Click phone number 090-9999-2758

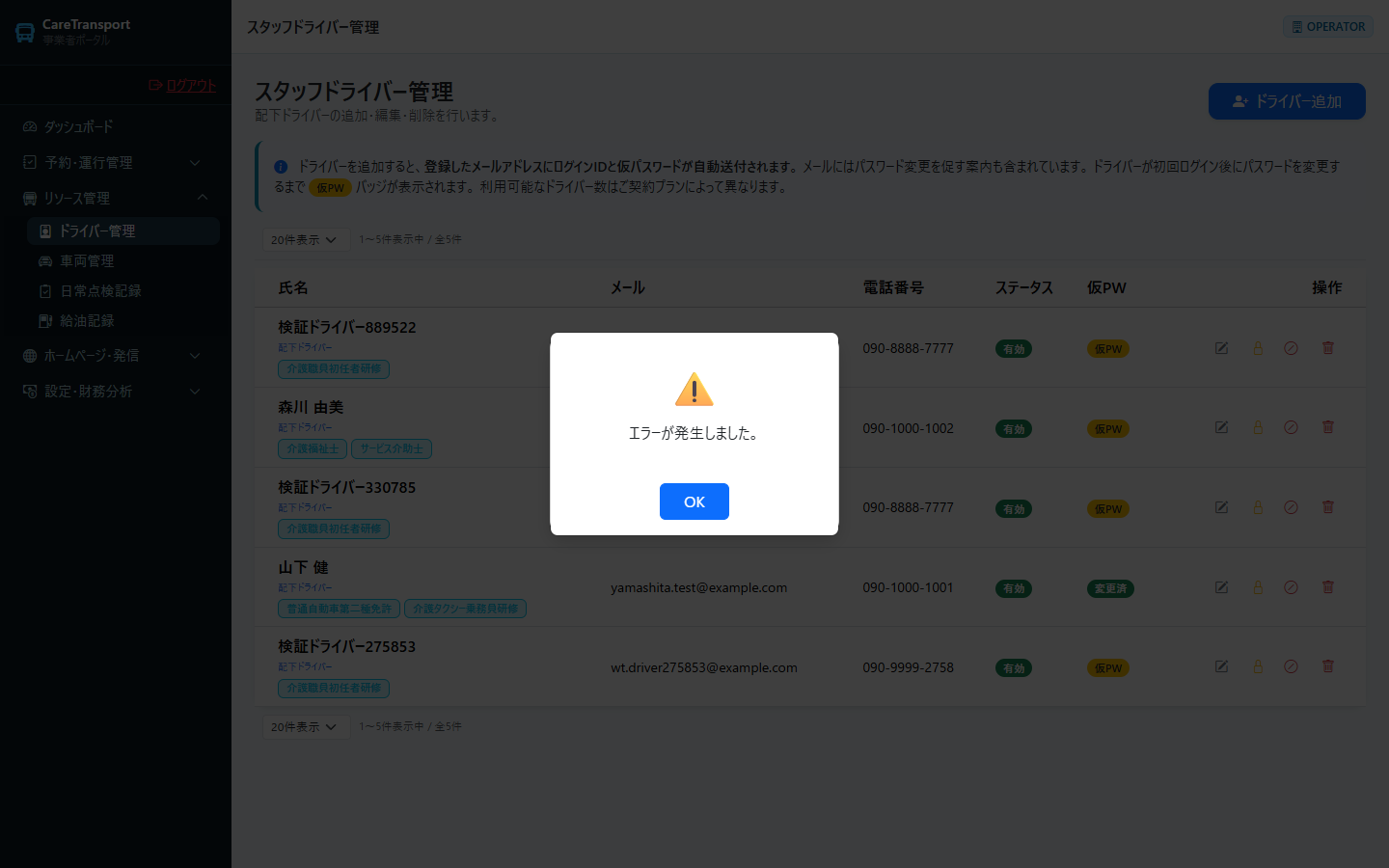(x=908, y=667)
